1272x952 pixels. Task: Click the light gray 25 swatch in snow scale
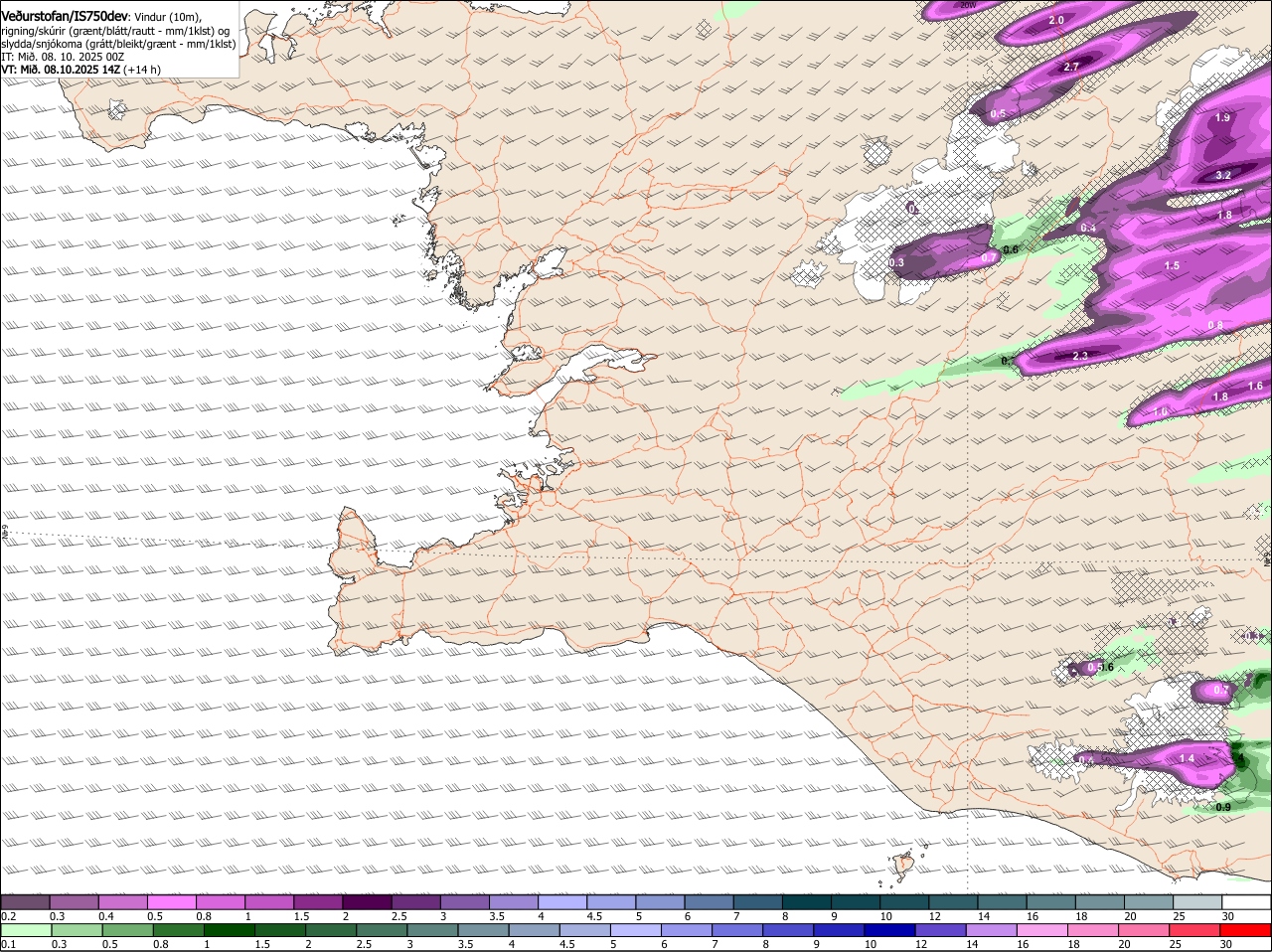click(x=1196, y=901)
